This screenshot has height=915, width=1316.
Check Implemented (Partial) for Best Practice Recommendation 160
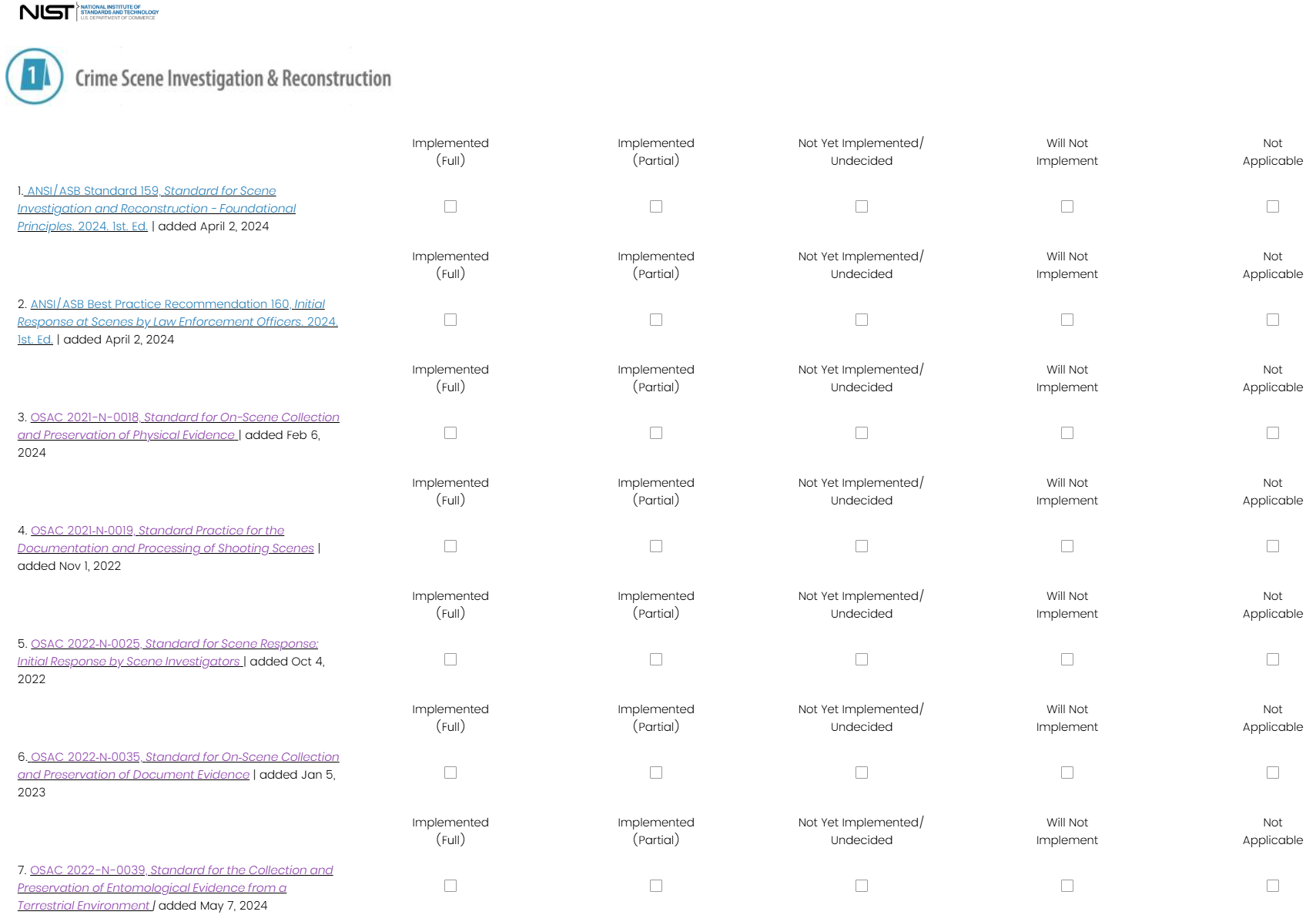coord(656,320)
